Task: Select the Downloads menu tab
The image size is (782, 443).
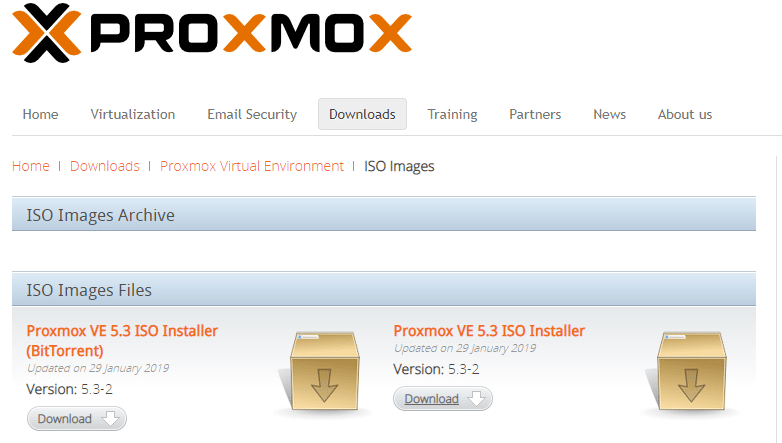Action: click(362, 114)
